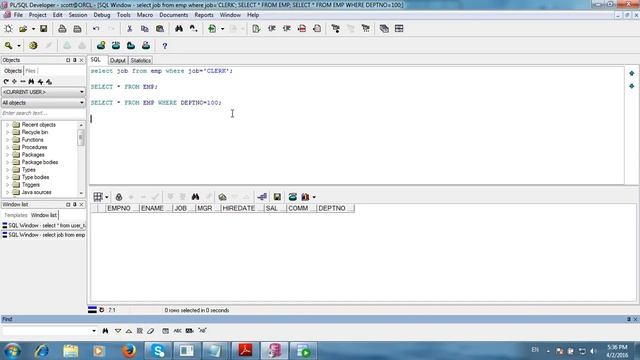
Task: Click the result grid save floppy icon
Action: pyautogui.click(x=277, y=197)
